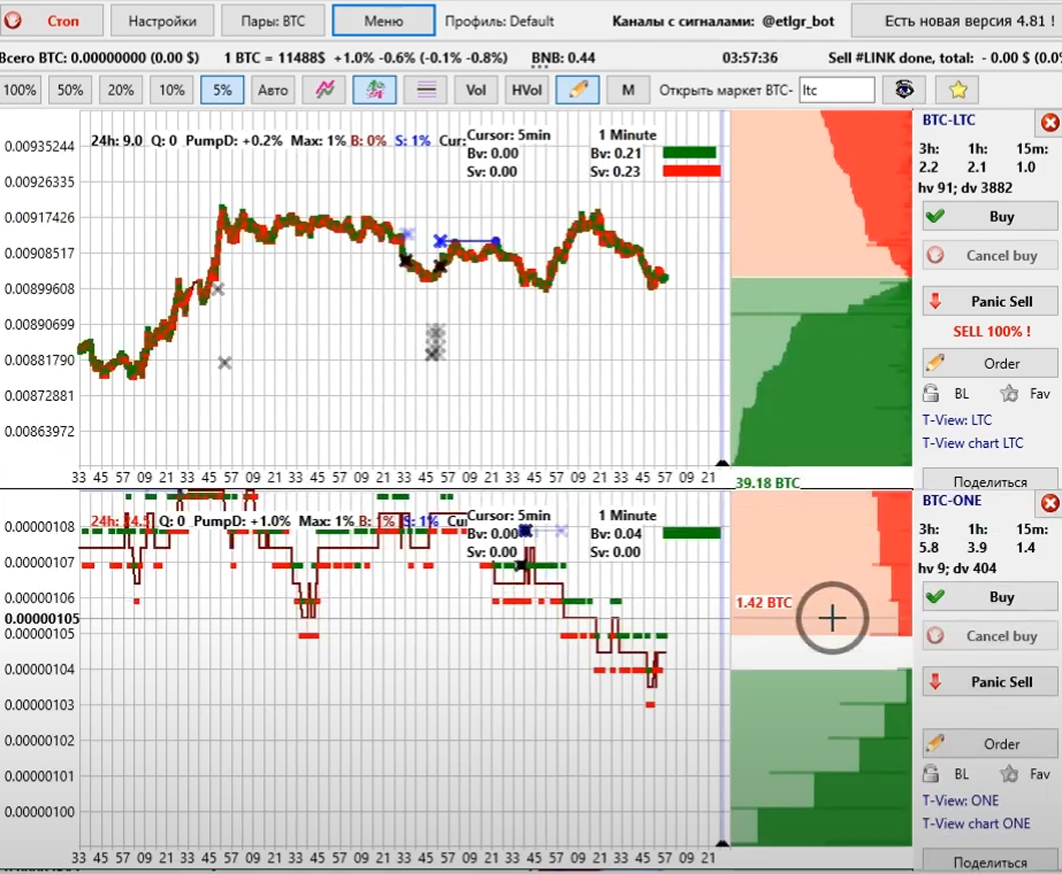
Task: Click the Buy button in BTC-ONE panel
Action: [x=989, y=597]
